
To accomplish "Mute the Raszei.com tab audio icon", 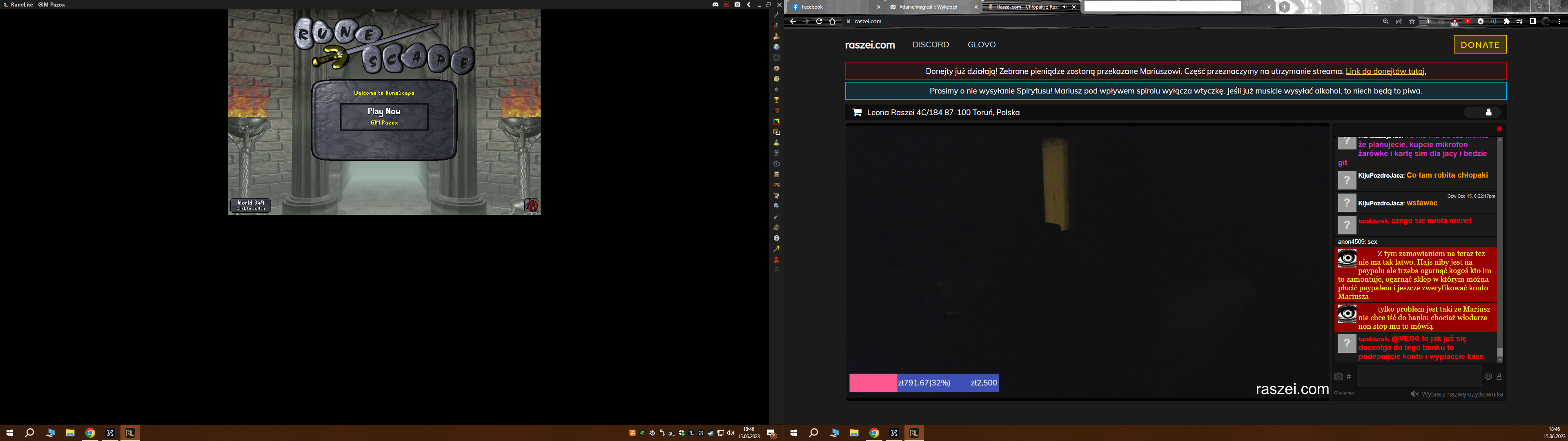I will point(1065,7).
